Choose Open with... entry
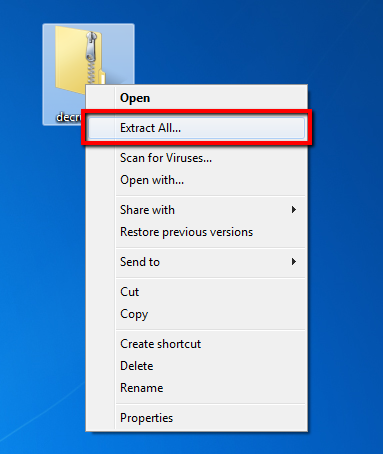The height and width of the screenshot is (454, 383). (196, 180)
